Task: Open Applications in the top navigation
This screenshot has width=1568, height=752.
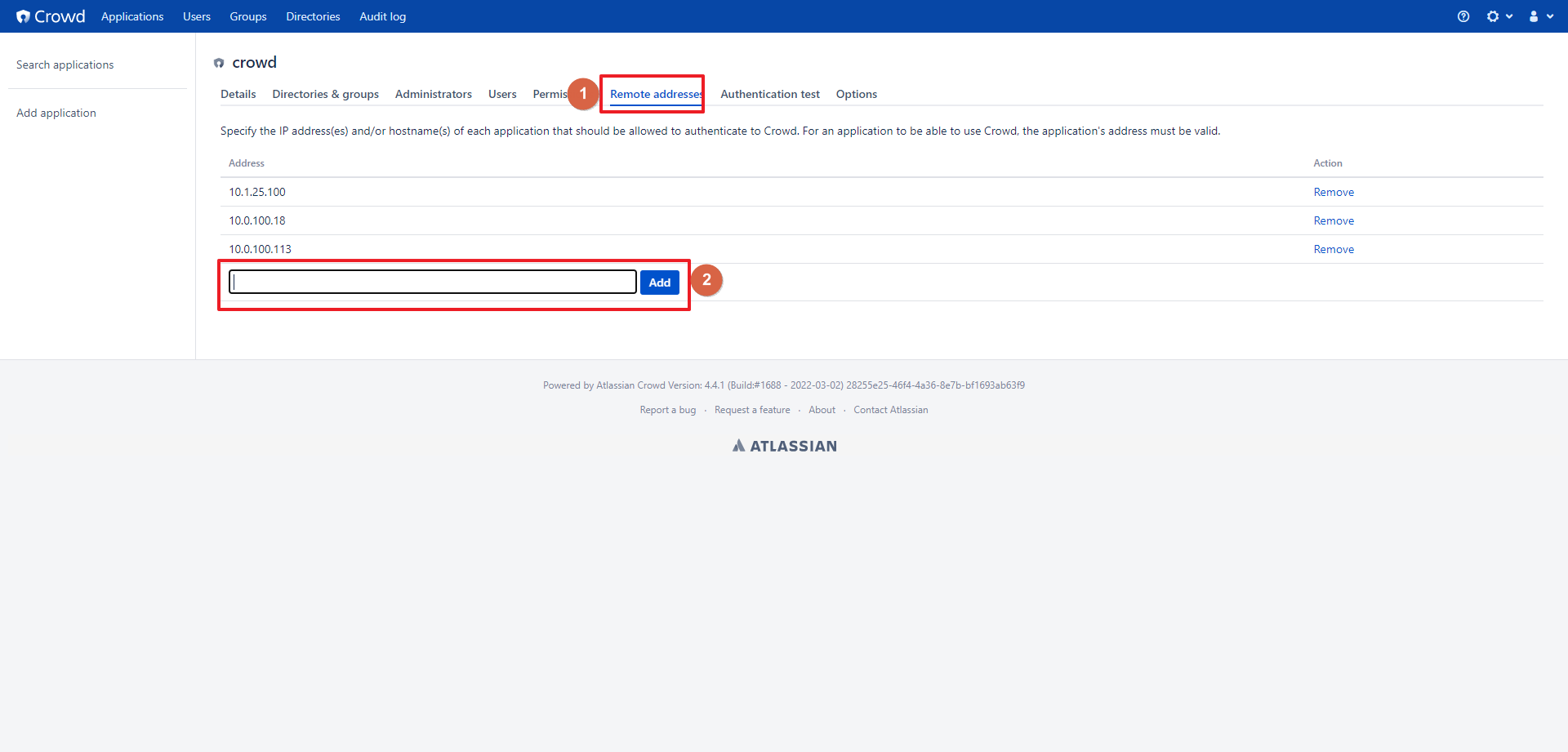Action: (132, 16)
